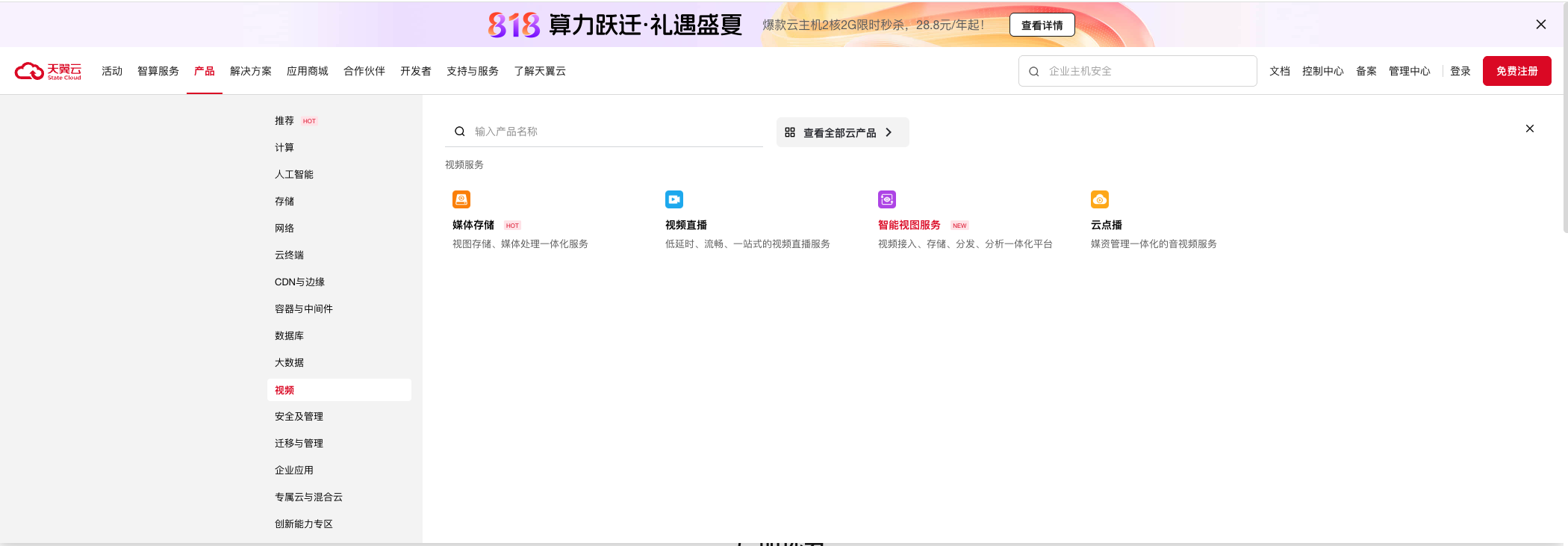Click the purple 智能视图服务 icon
The height and width of the screenshot is (546, 1568).
[x=887, y=199]
